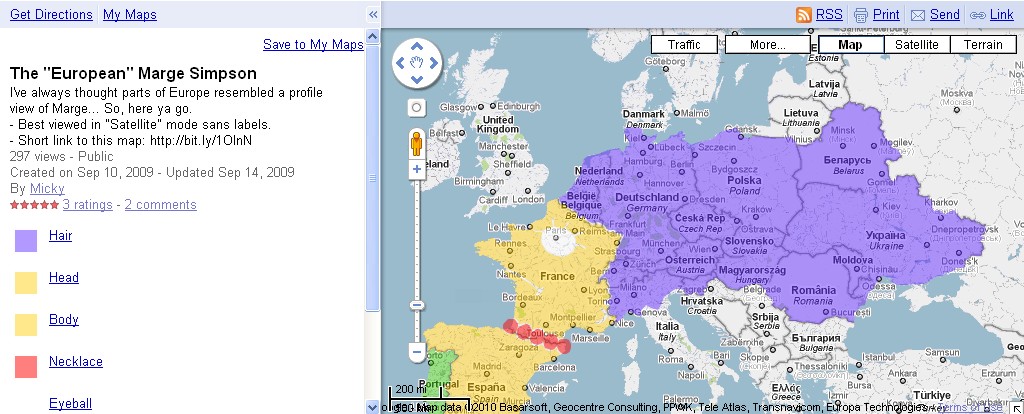This screenshot has width=1024, height=414.
Task: Switch to Satellite view
Action: tap(916, 44)
